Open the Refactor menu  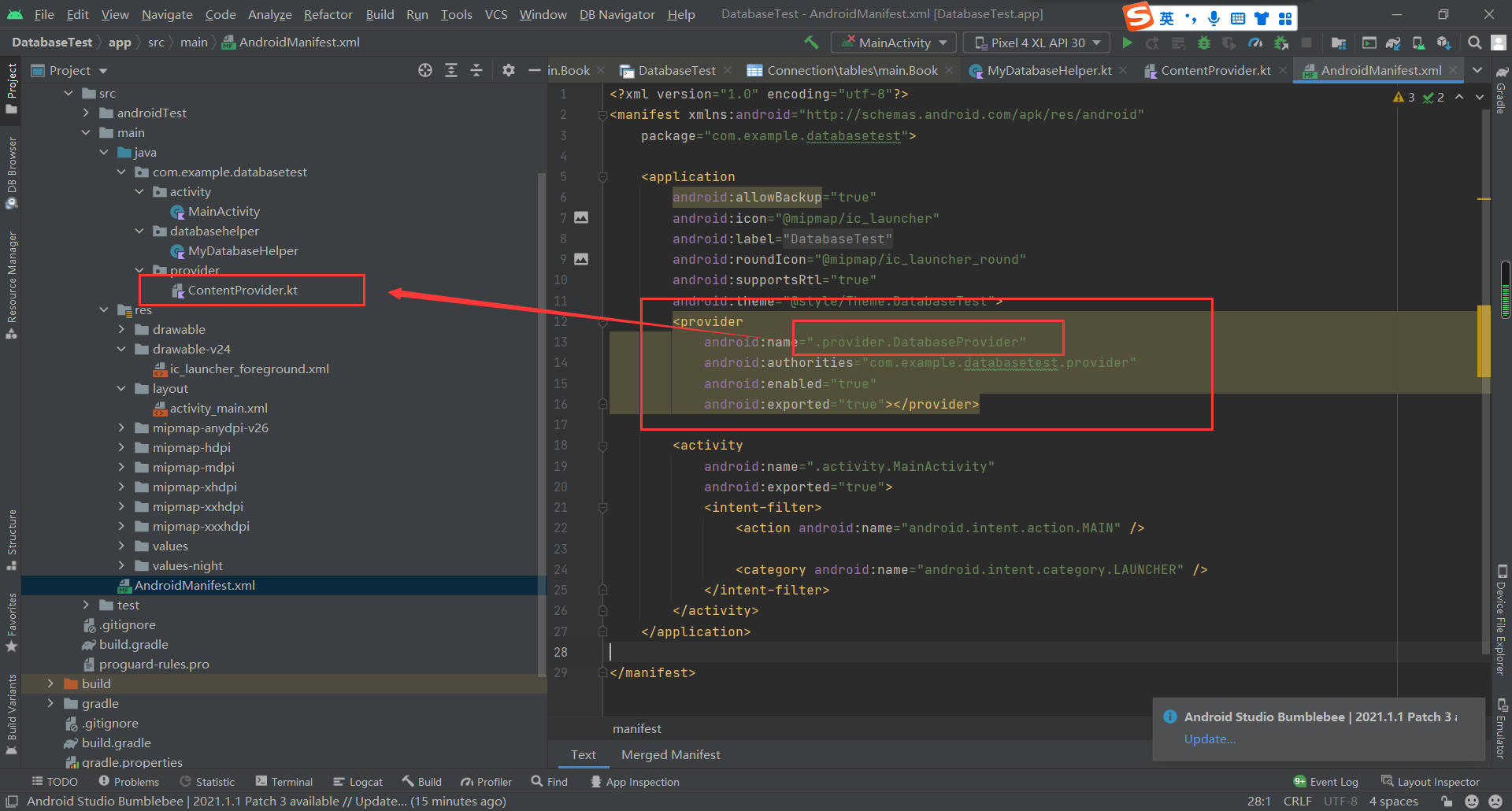pos(328,14)
